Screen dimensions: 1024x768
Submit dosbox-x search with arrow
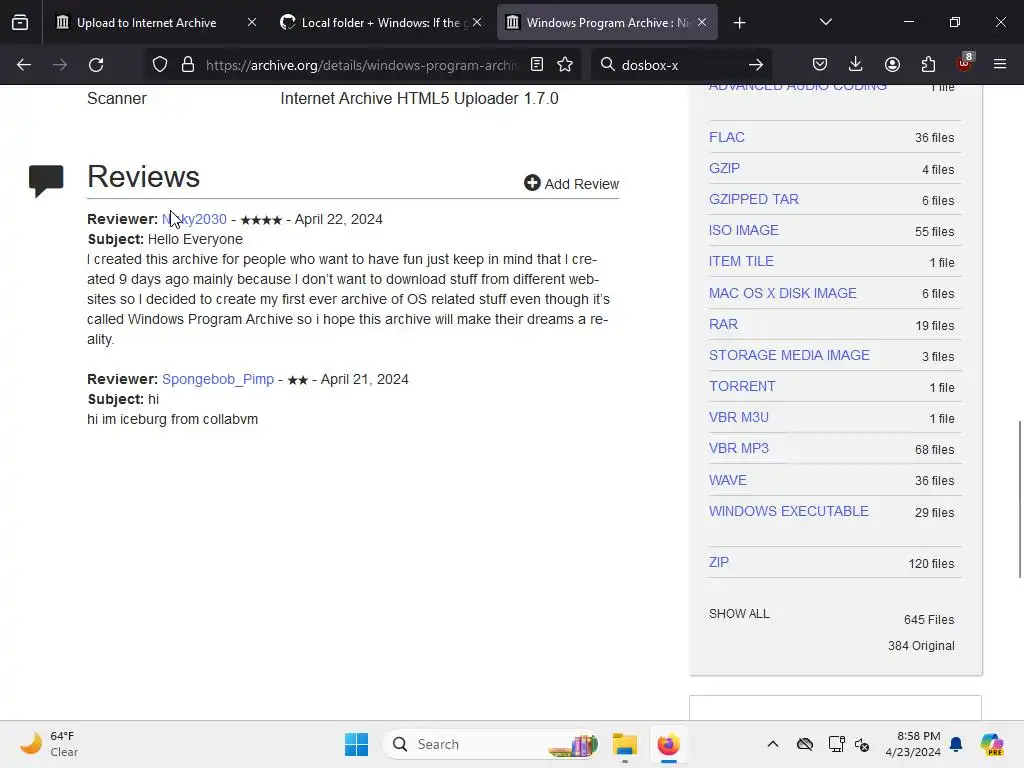click(756, 65)
